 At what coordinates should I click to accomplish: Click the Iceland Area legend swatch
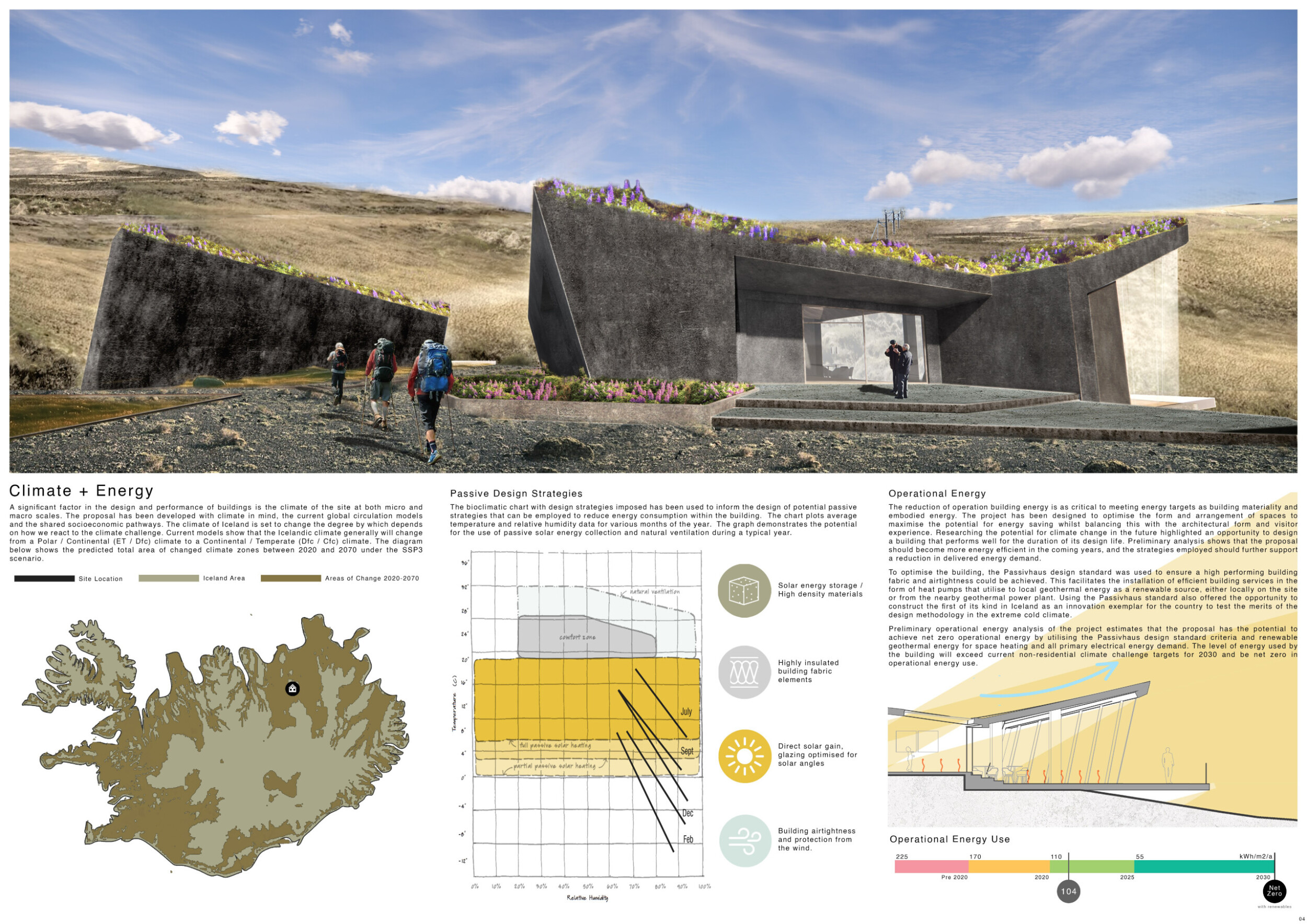pos(168,578)
